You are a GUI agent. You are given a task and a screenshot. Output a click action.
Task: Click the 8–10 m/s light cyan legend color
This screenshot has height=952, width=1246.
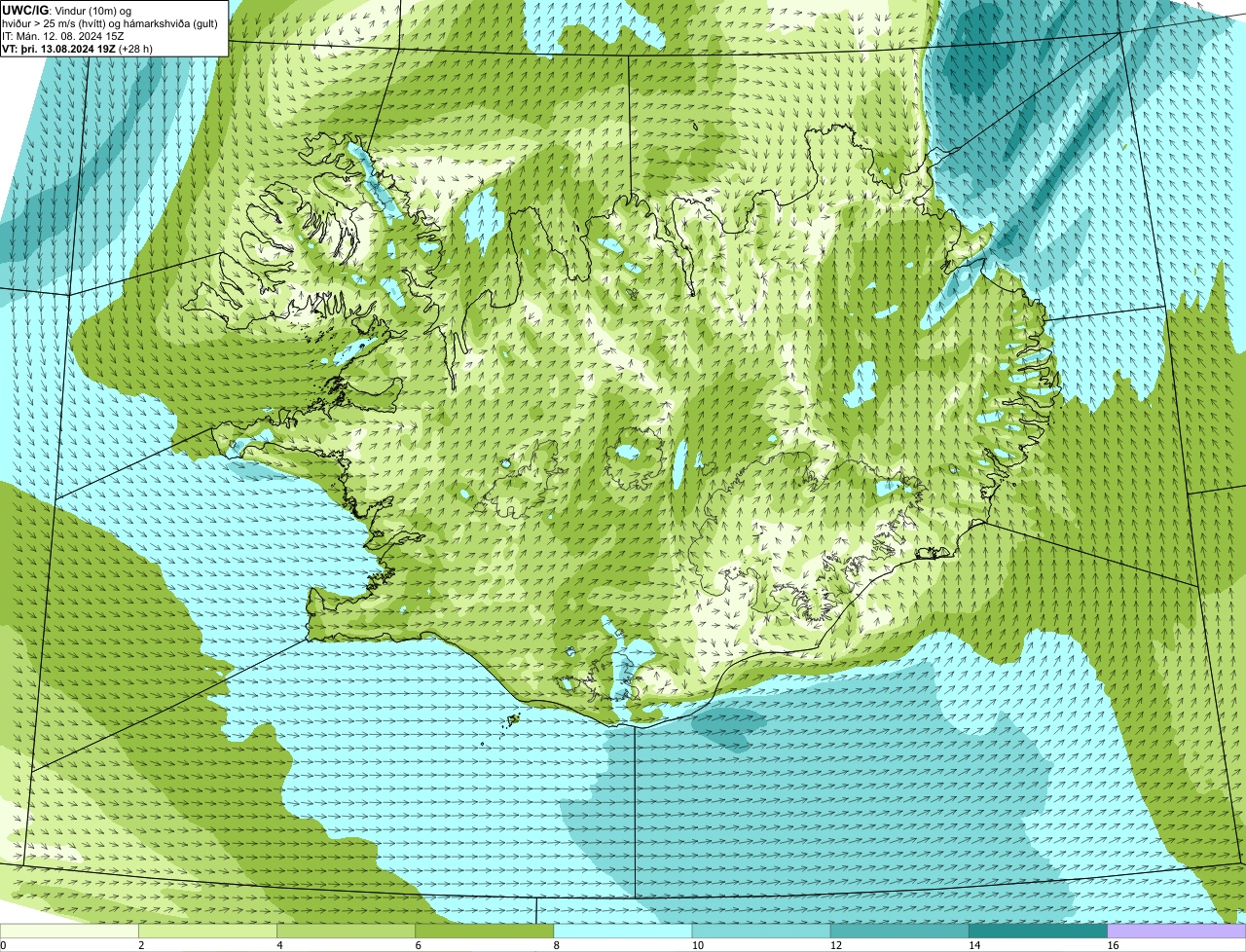[623, 931]
